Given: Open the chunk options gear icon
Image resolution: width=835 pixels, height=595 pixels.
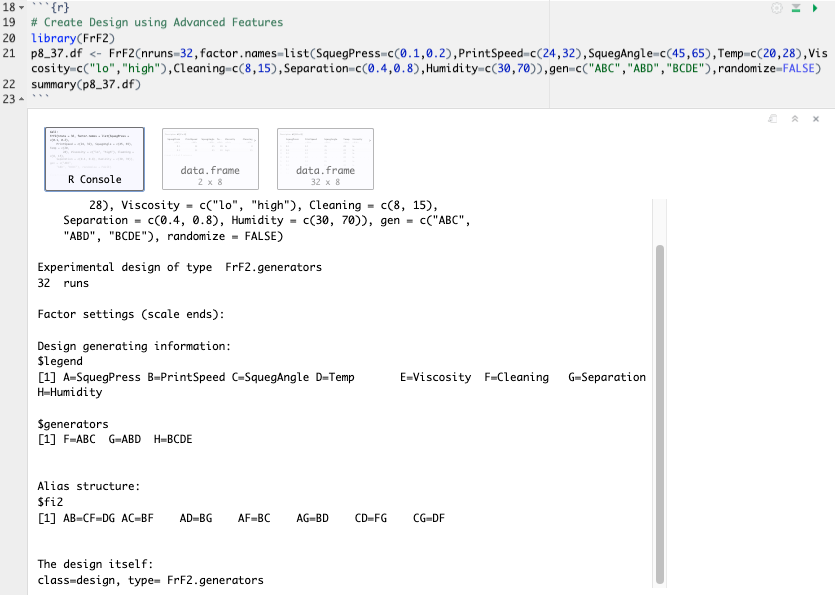Looking at the screenshot, I should 778,8.
